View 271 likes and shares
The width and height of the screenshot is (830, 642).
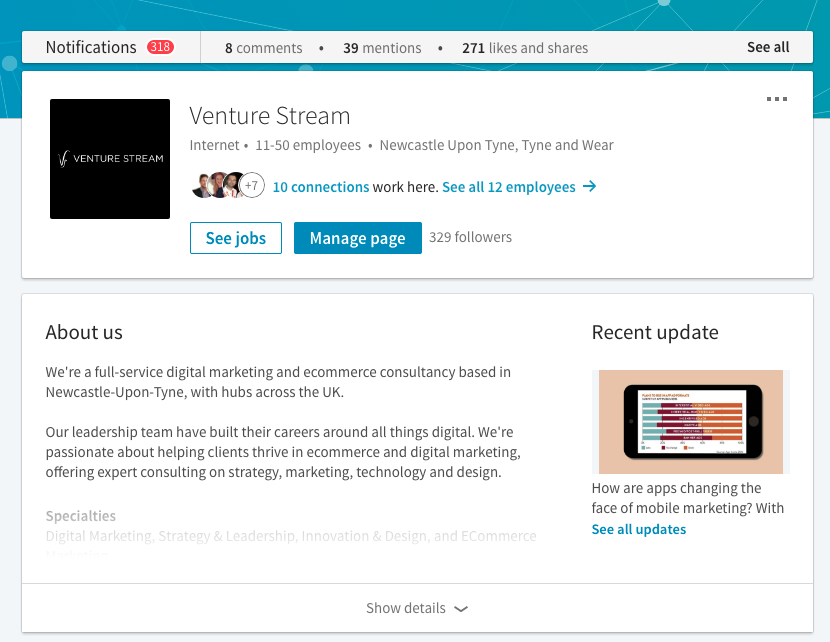pos(525,48)
